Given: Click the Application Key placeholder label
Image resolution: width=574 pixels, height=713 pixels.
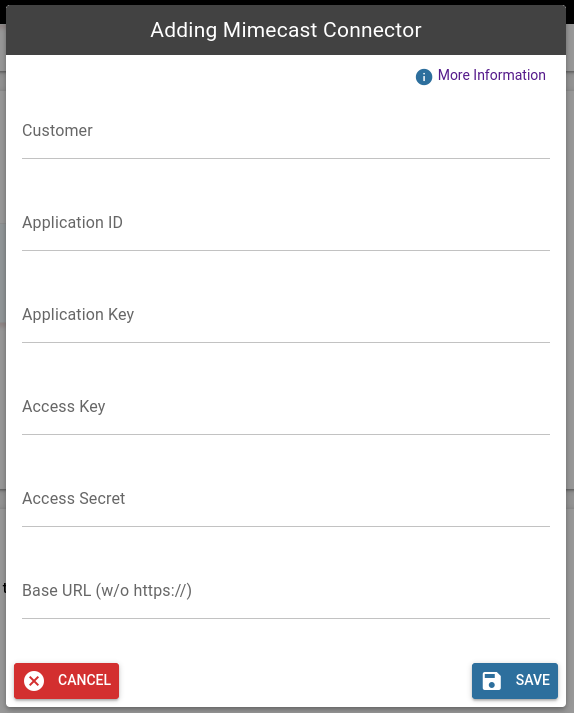Looking at the screenshot, I should (78, 315).
